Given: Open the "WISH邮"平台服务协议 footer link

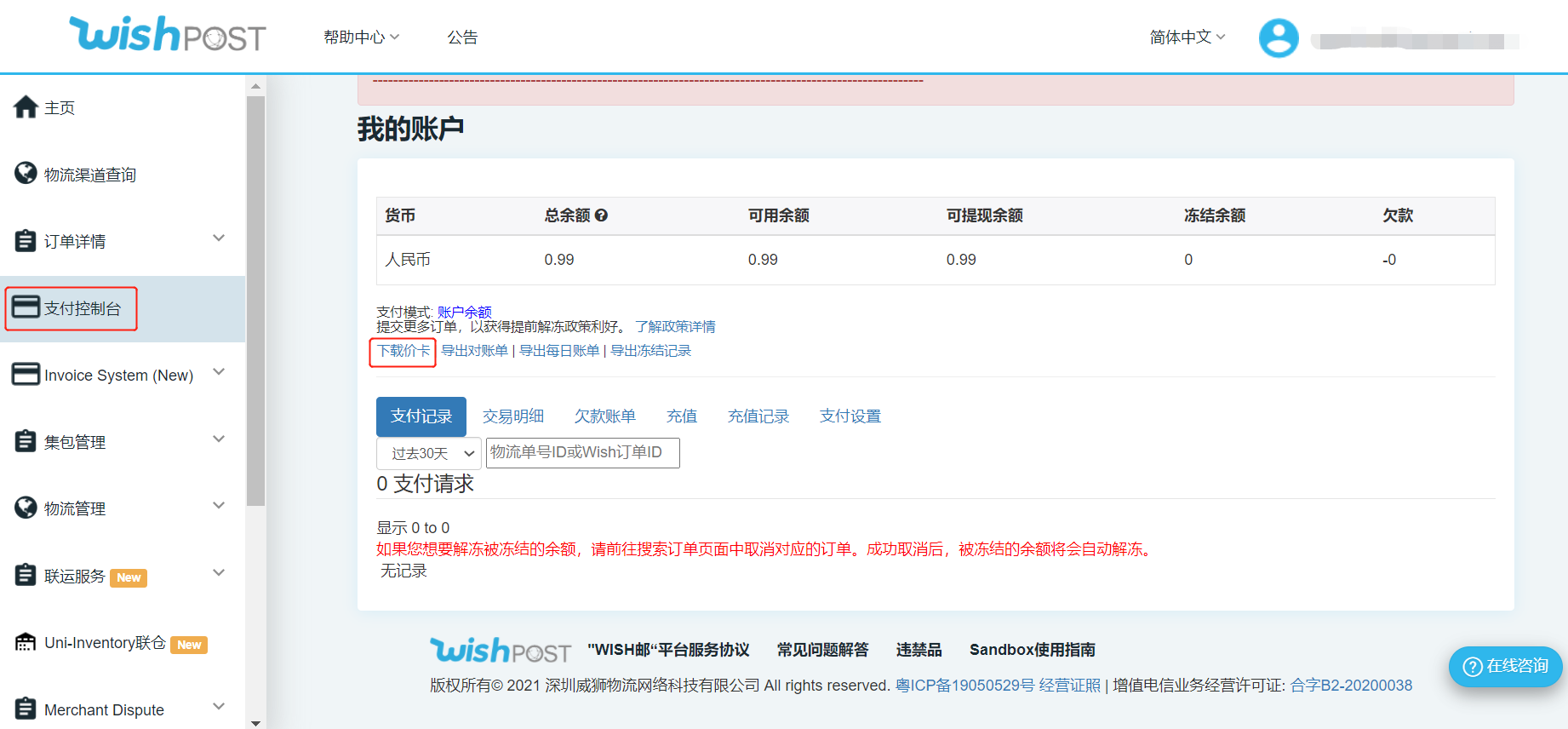Looking at the screenshot, I should click(x=668, y=650).
